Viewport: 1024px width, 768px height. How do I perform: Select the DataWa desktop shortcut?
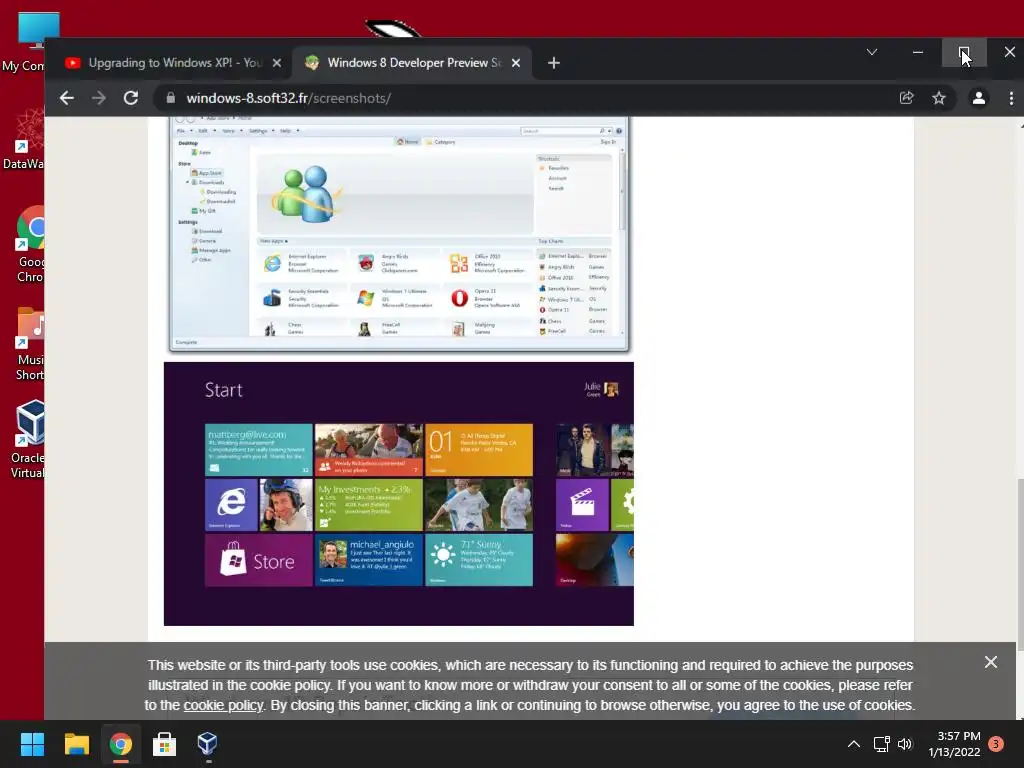24,140
